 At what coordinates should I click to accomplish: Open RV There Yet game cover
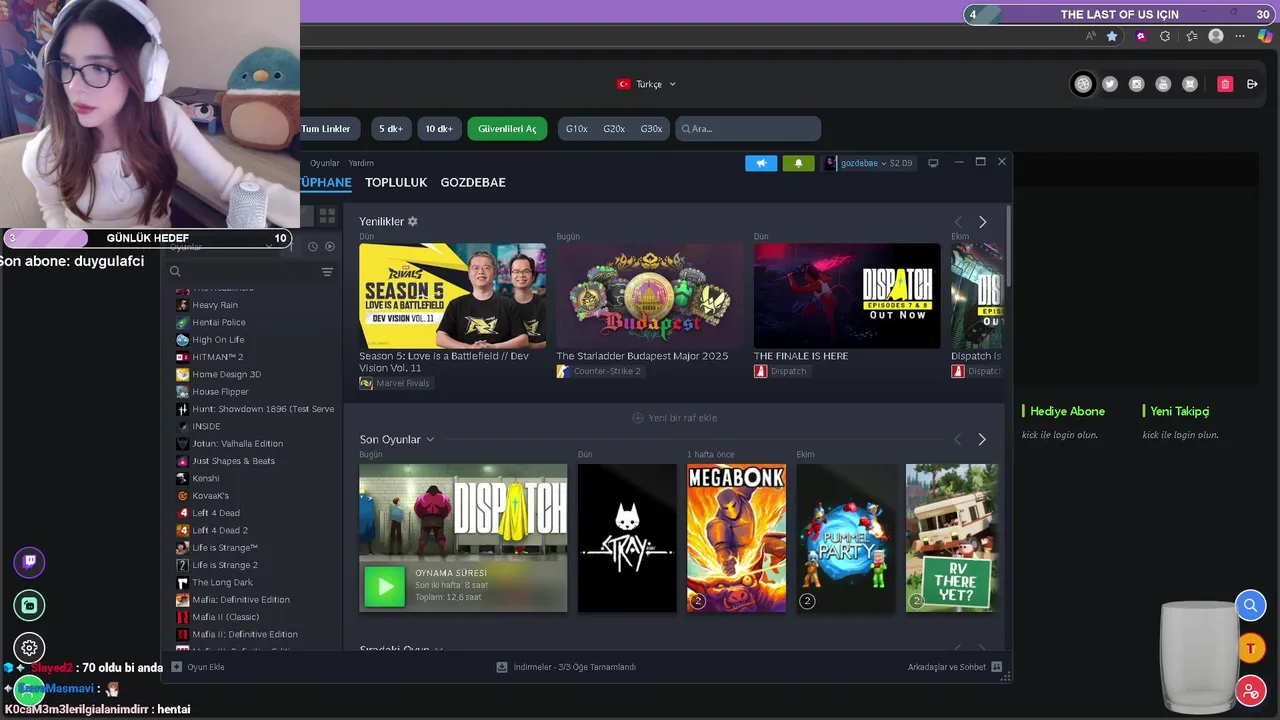click(951, 538)
